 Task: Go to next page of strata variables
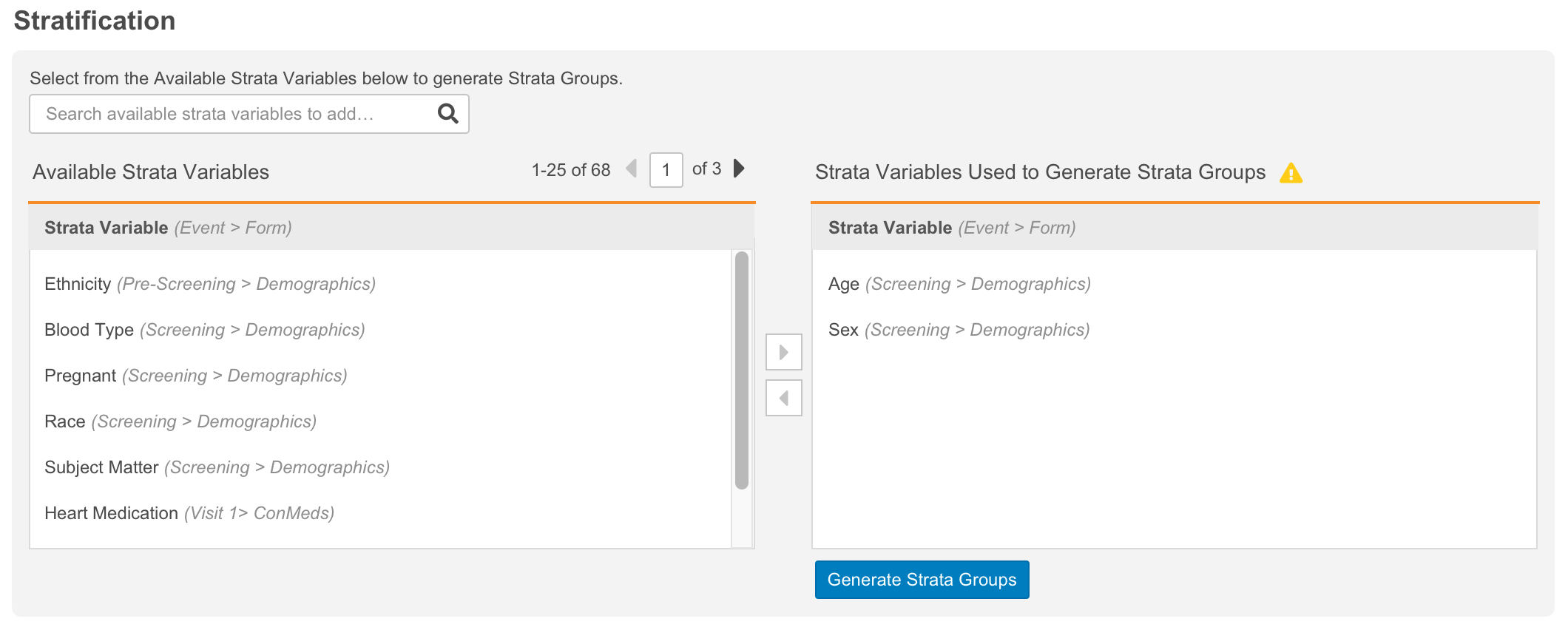738,169
